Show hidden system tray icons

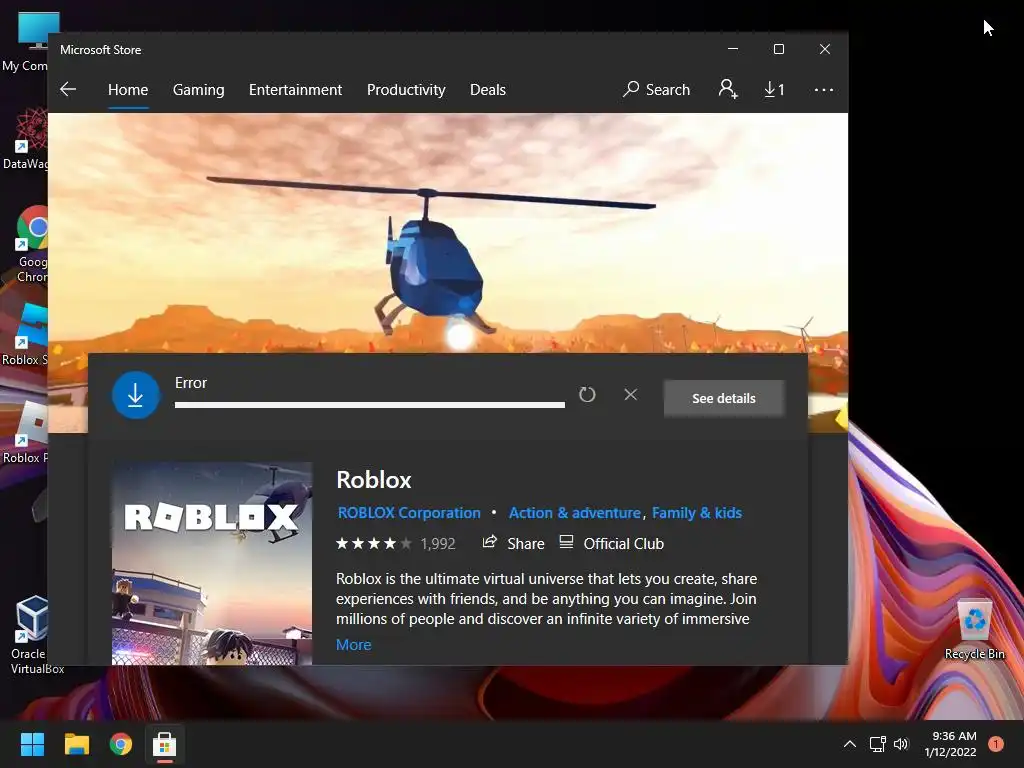tap(850, 744)
